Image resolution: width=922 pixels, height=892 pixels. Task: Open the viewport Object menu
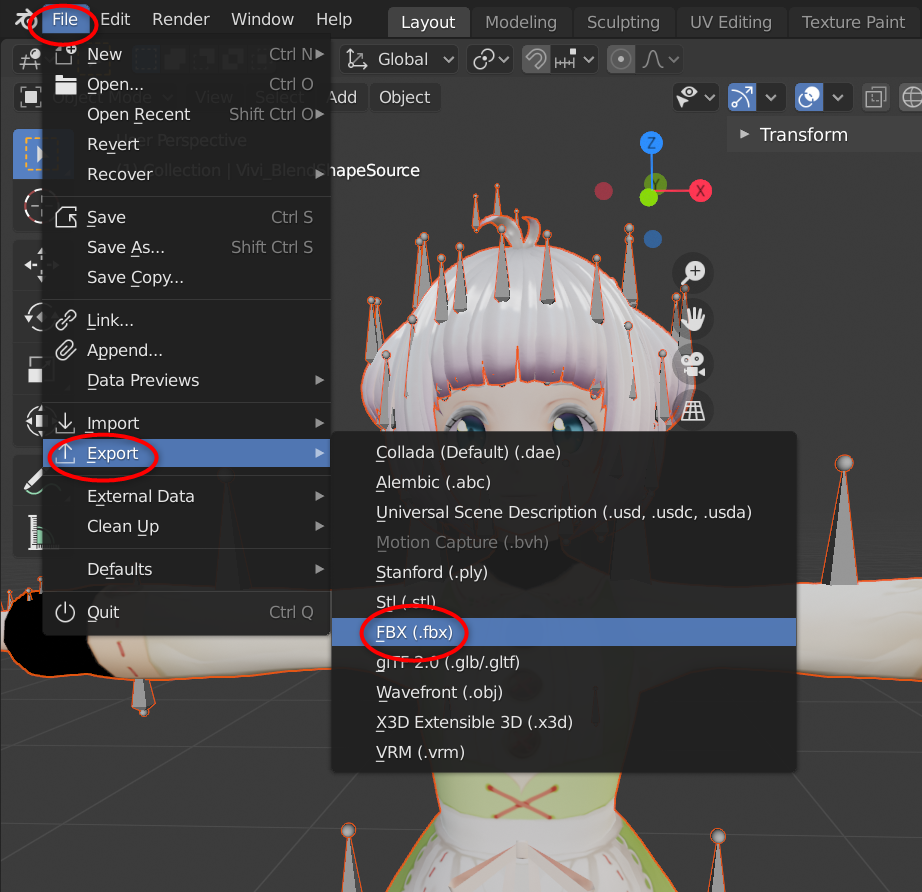tap(405, 97)
